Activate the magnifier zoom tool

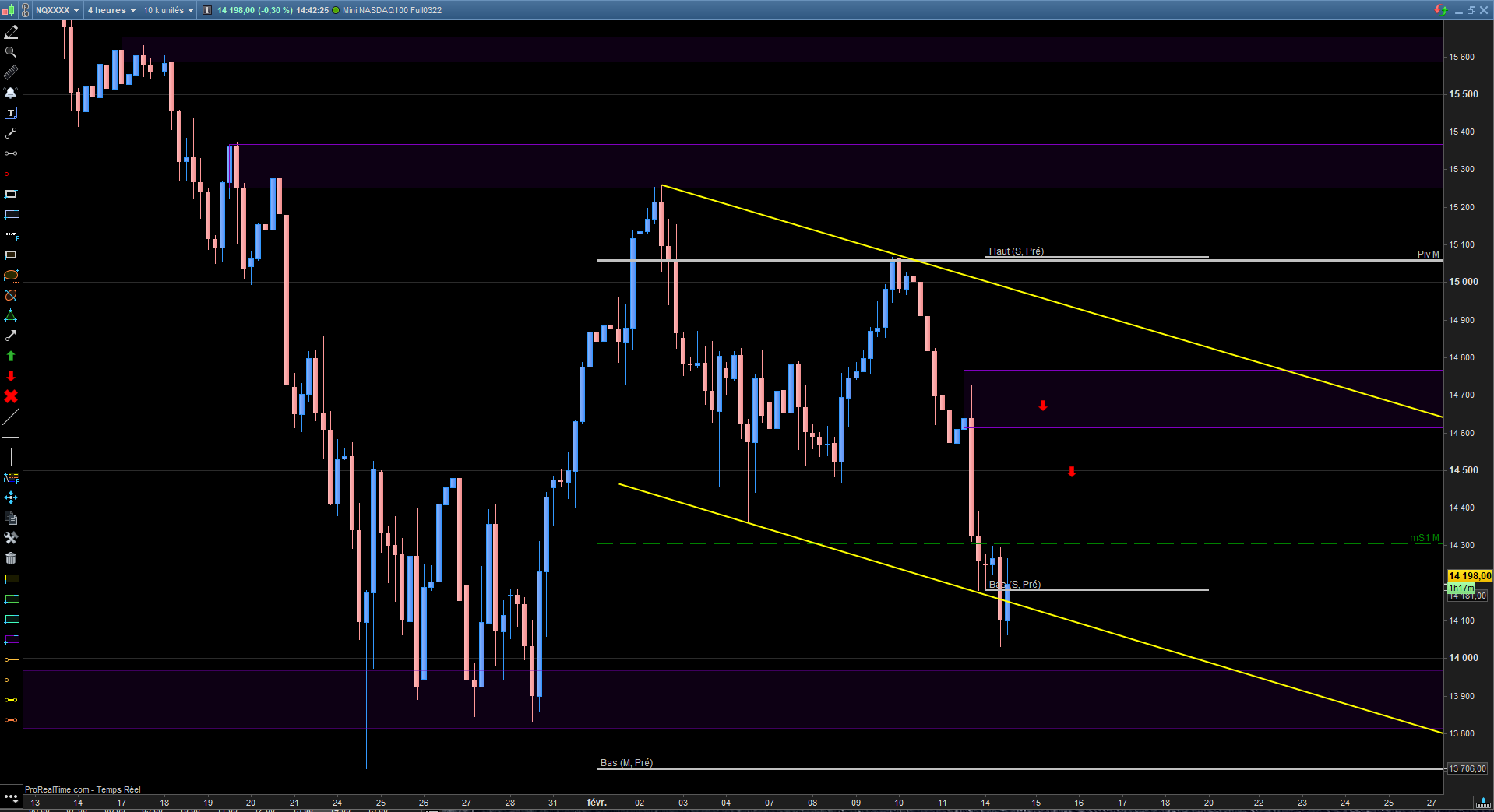point(11,52)
